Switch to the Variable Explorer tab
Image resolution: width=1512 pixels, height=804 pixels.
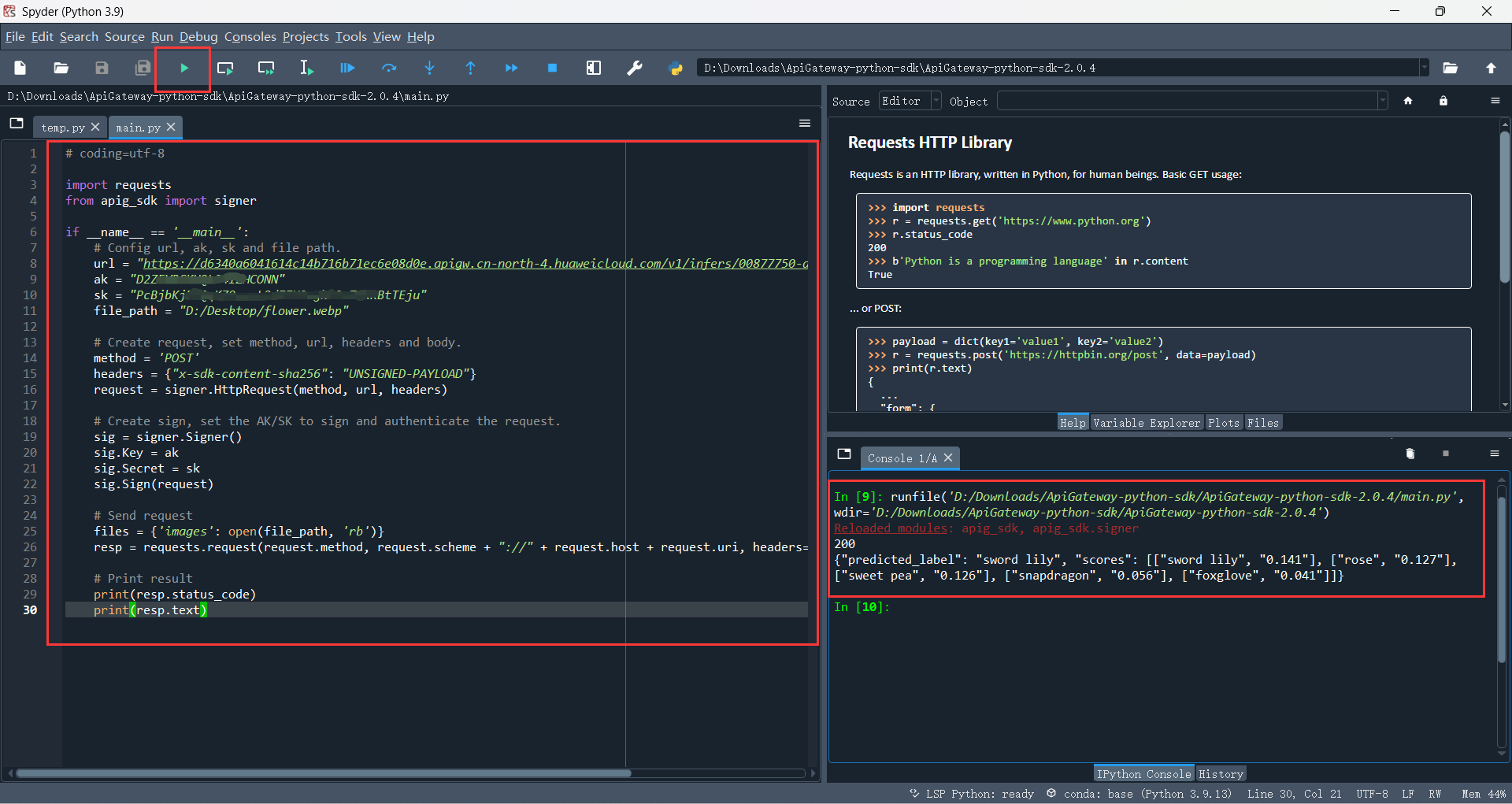tap(1146, 423)
